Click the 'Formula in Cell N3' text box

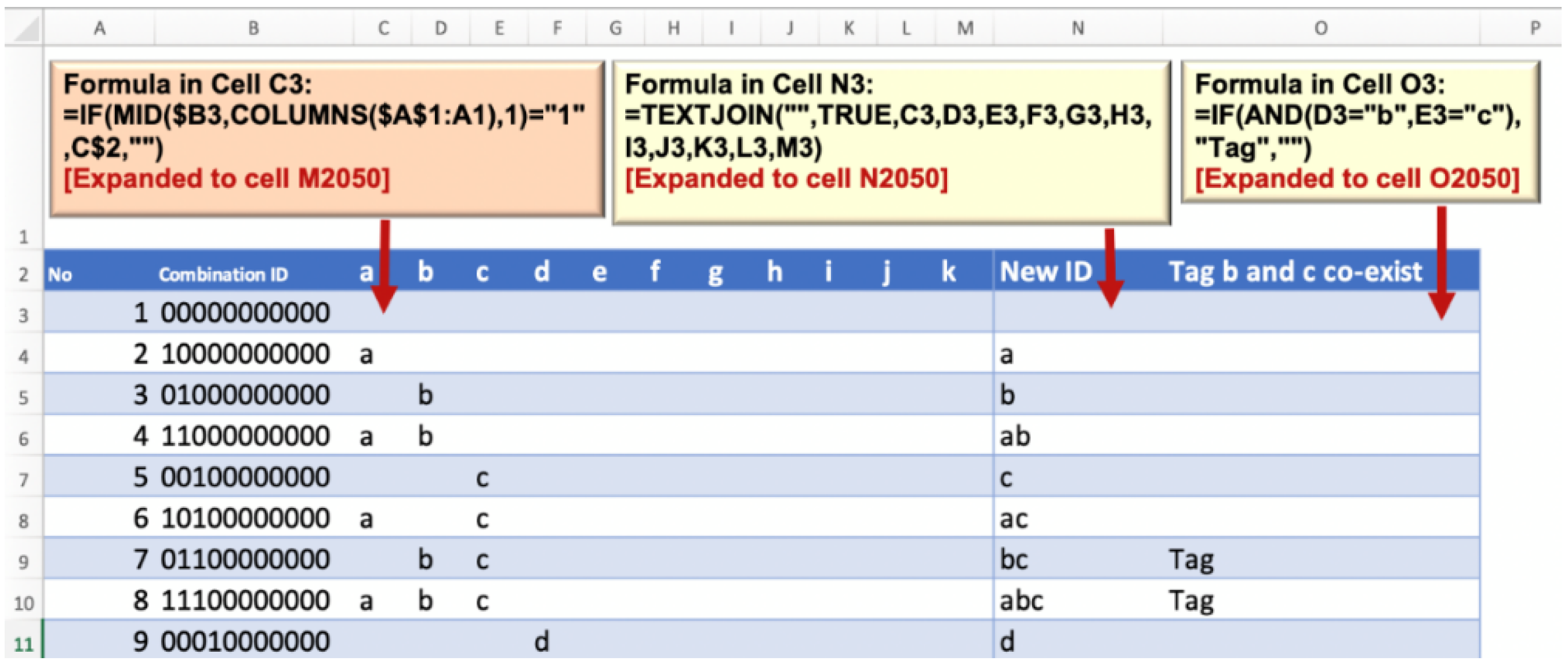click(891, 141)
